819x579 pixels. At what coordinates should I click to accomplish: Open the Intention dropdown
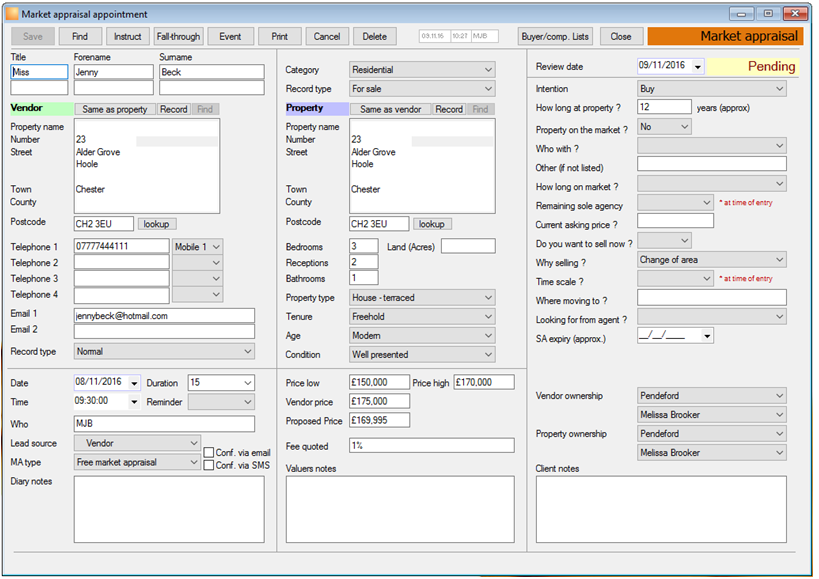(x=711, y=89)
